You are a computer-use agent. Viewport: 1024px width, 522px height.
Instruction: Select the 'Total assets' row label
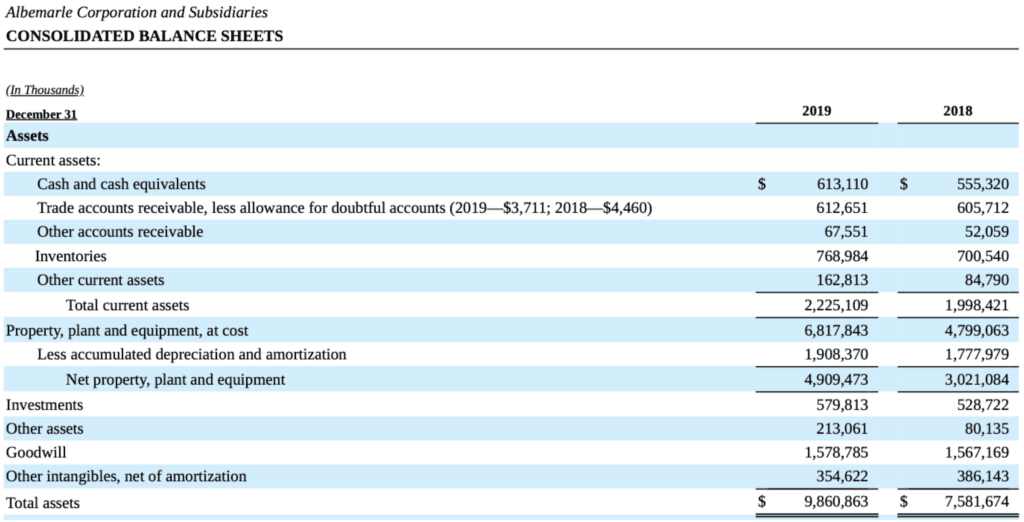(42, 503)
